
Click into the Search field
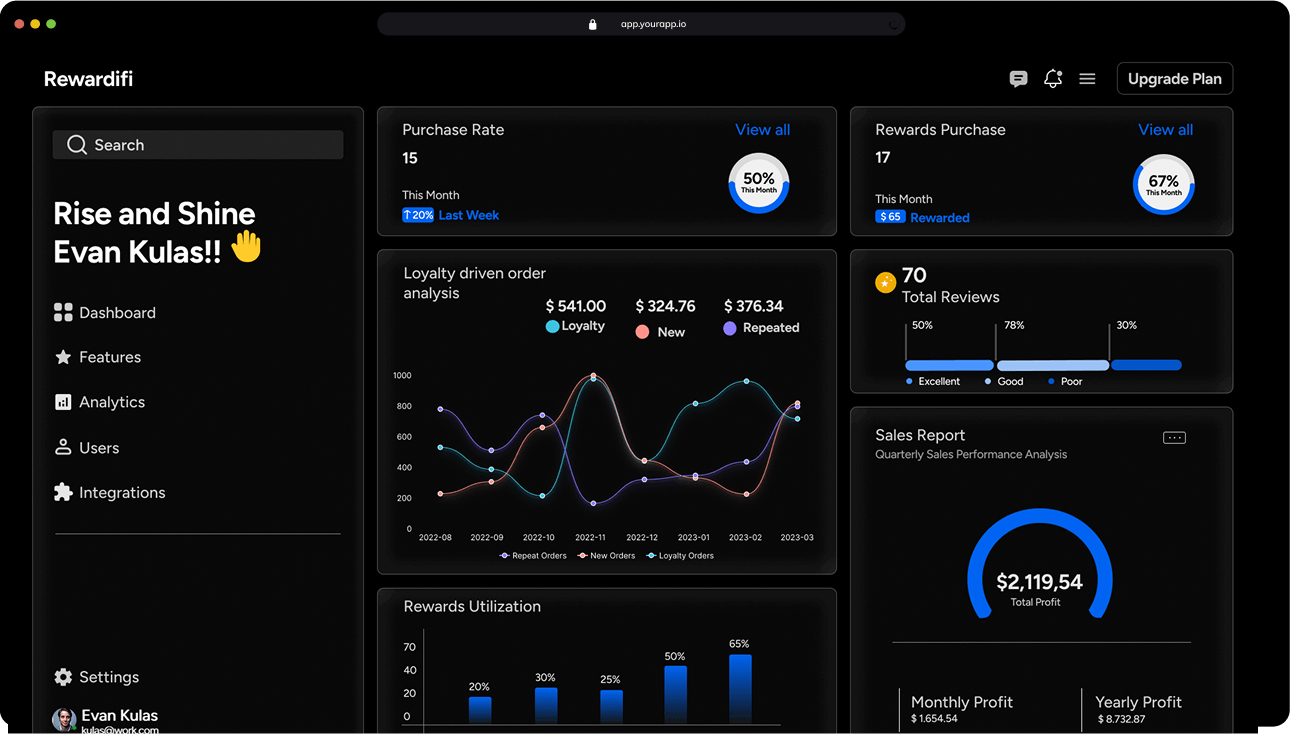tap(198, 145)
